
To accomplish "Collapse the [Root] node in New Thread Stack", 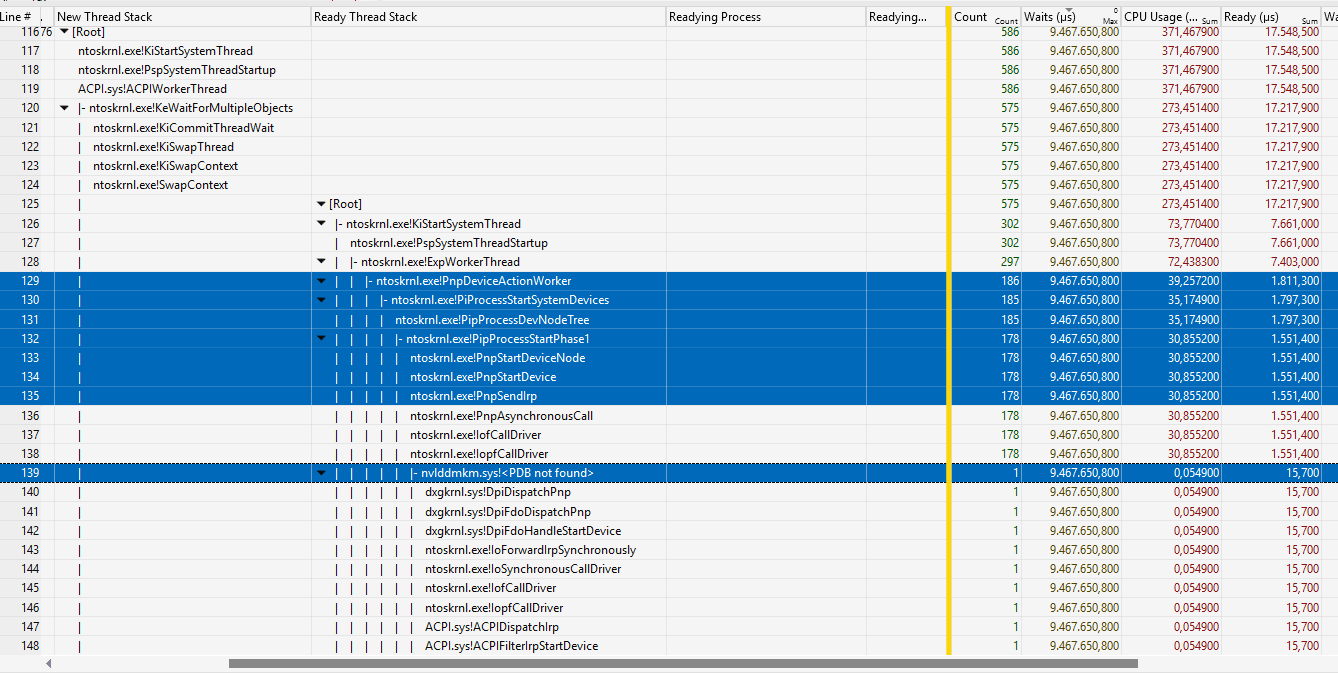I will 64,32.
